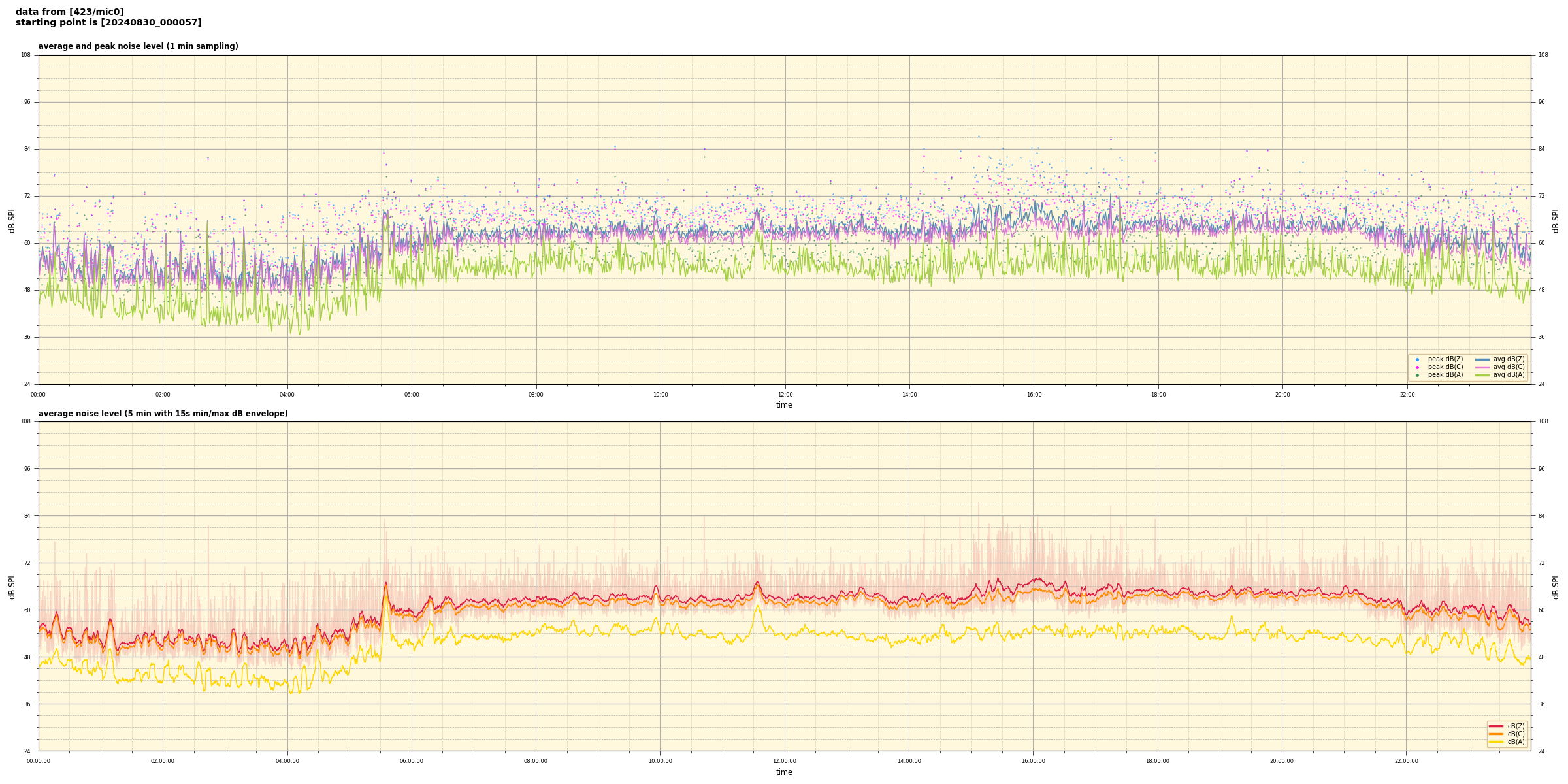Click the right 'dB SPL' label of top chart
The image size is (1568, 784).
click(1556, 220)
